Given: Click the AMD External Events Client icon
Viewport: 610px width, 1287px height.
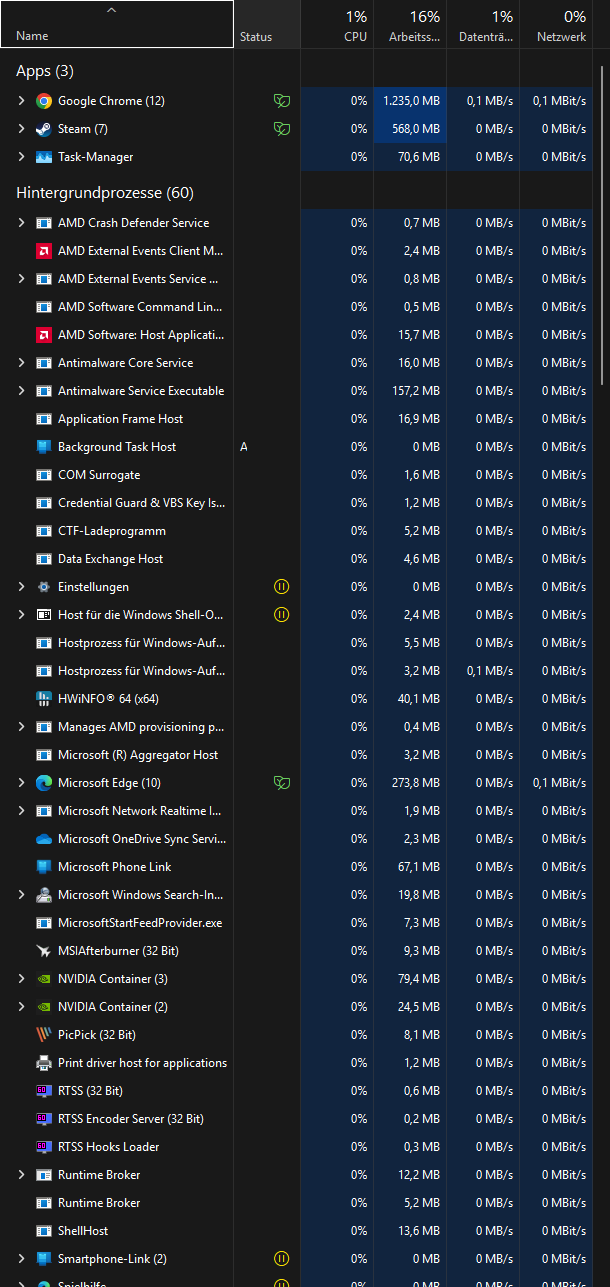Looking at the screenshot, I should pos(44,251).
